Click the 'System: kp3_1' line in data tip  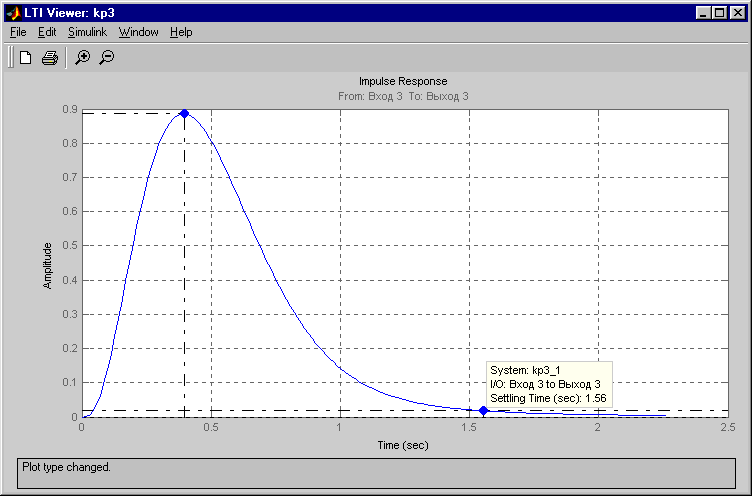click(525, 370)
